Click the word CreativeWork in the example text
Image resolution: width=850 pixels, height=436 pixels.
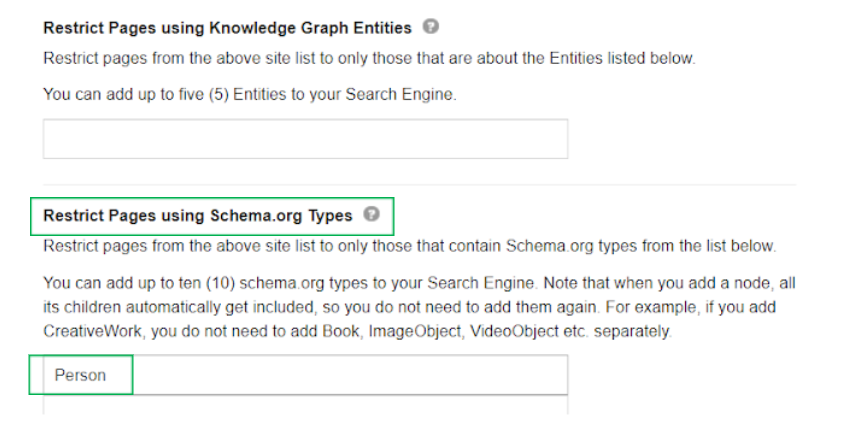(x=92, y=331)
